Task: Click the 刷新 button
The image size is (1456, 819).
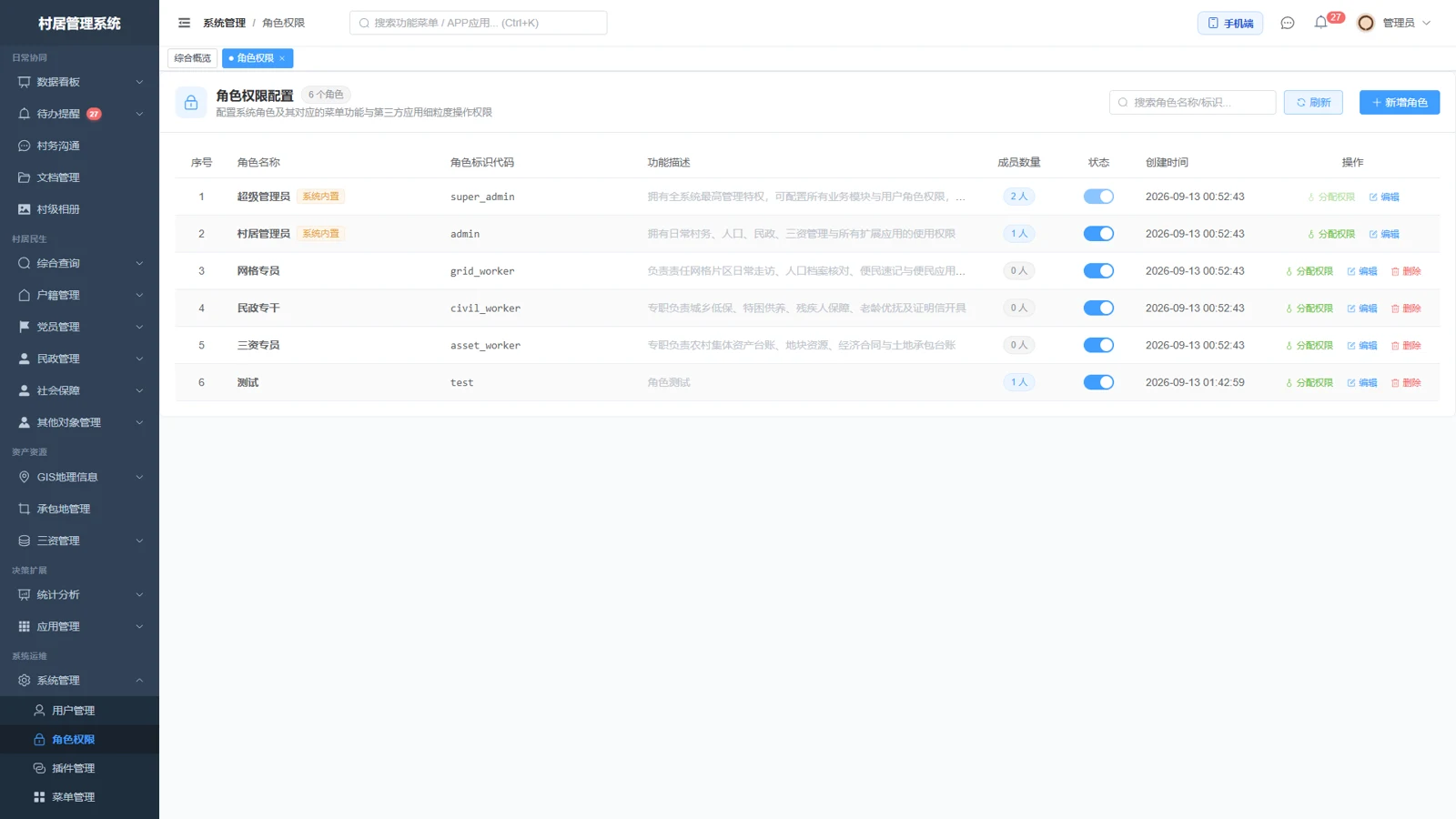Action: click(1313, 103)
